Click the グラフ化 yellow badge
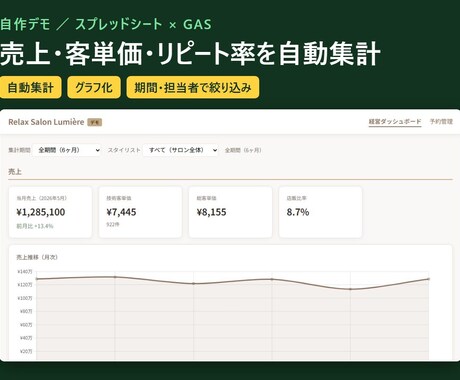Viewport: 460px width, 380px height. (94, 87)
